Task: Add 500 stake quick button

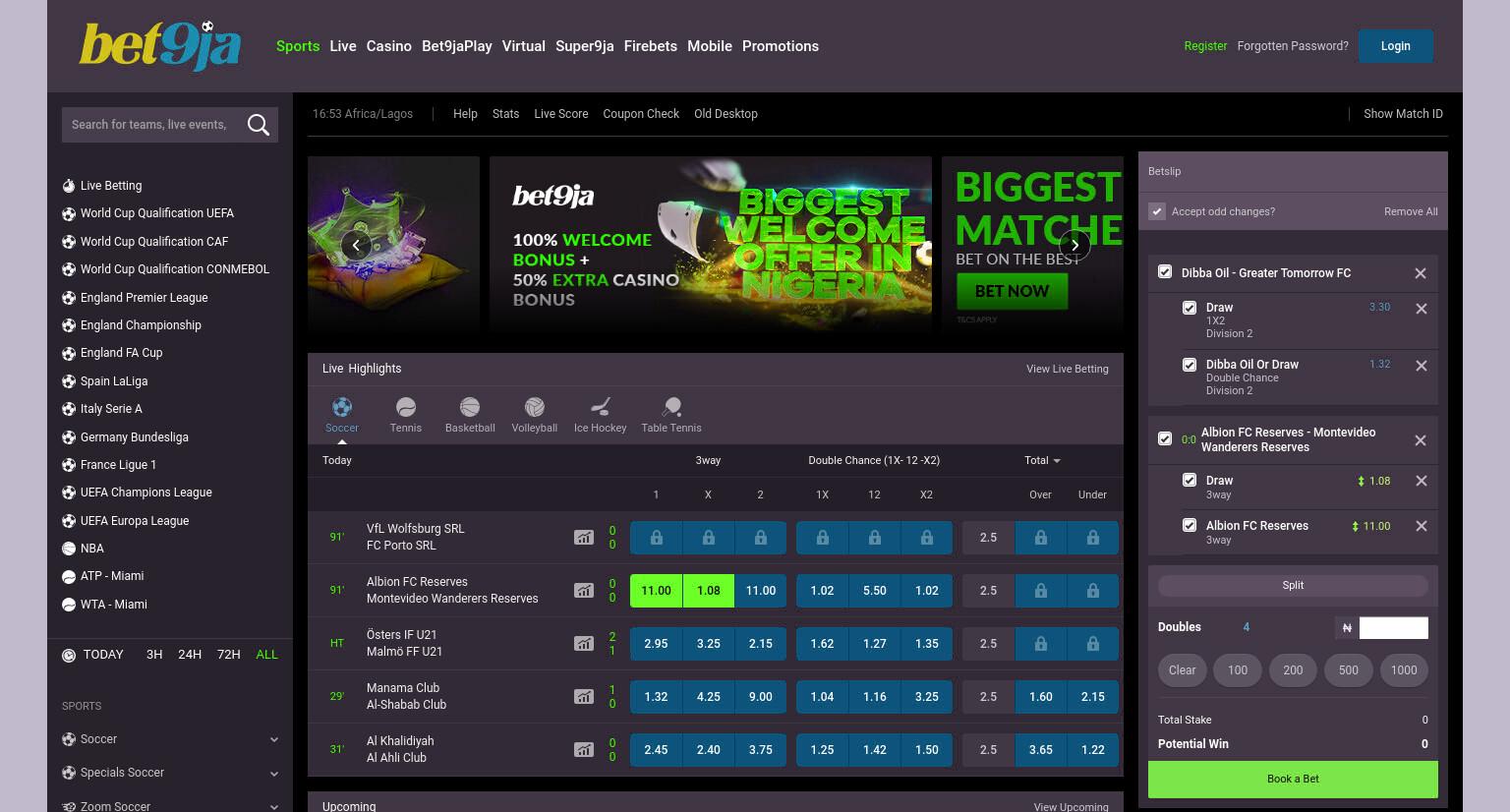Action: point(1349,670)
